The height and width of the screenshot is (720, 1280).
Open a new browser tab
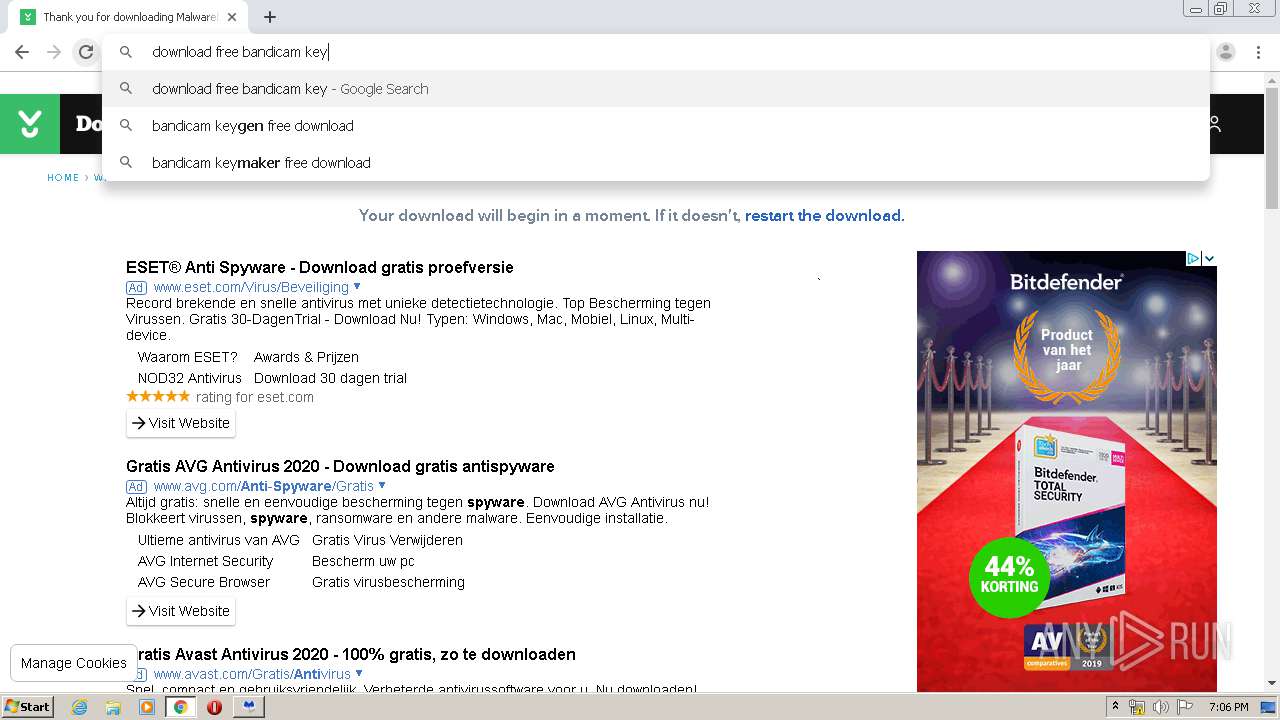[x=270, y=17]
